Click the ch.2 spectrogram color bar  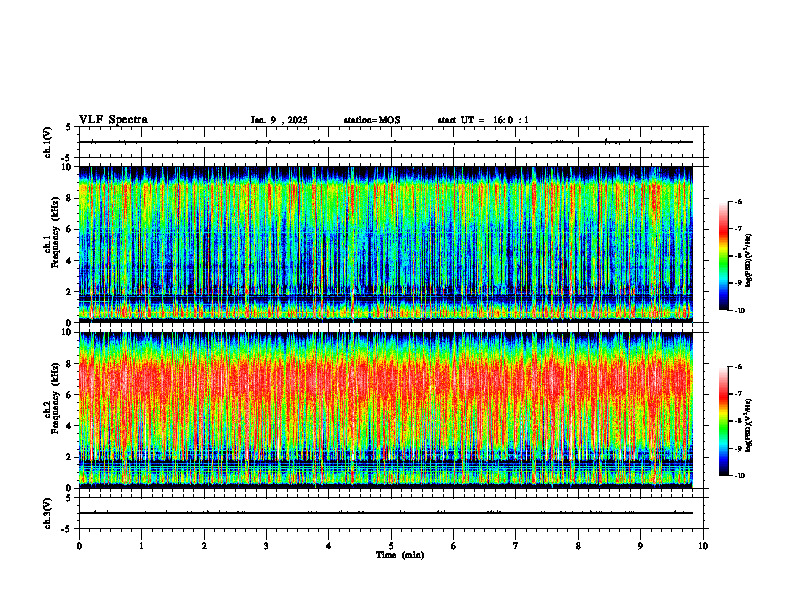pyautogui.click(x=724, y=421)
